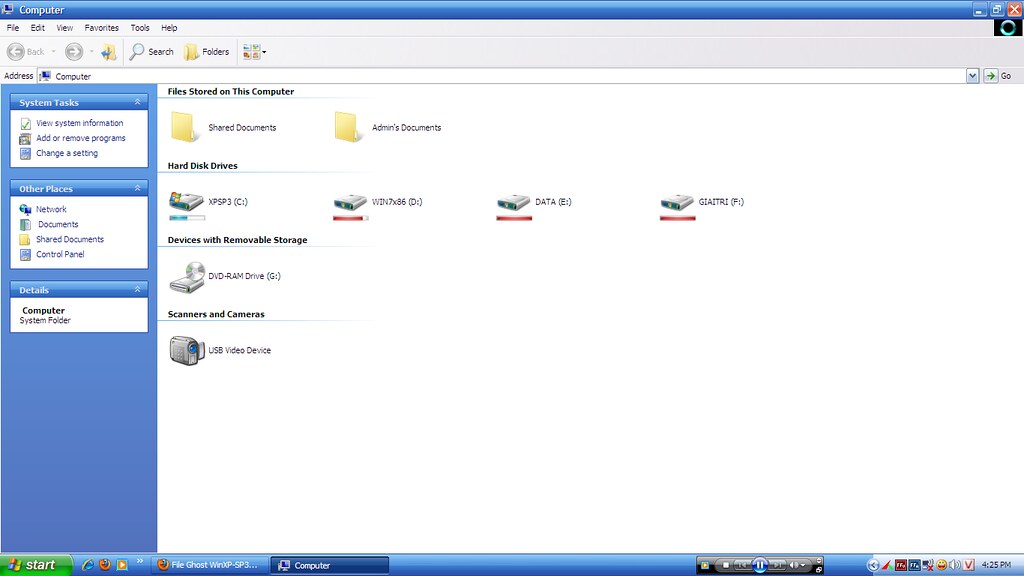
Task: Open the Back history dropdown arrow
Action: click(54, 52)
